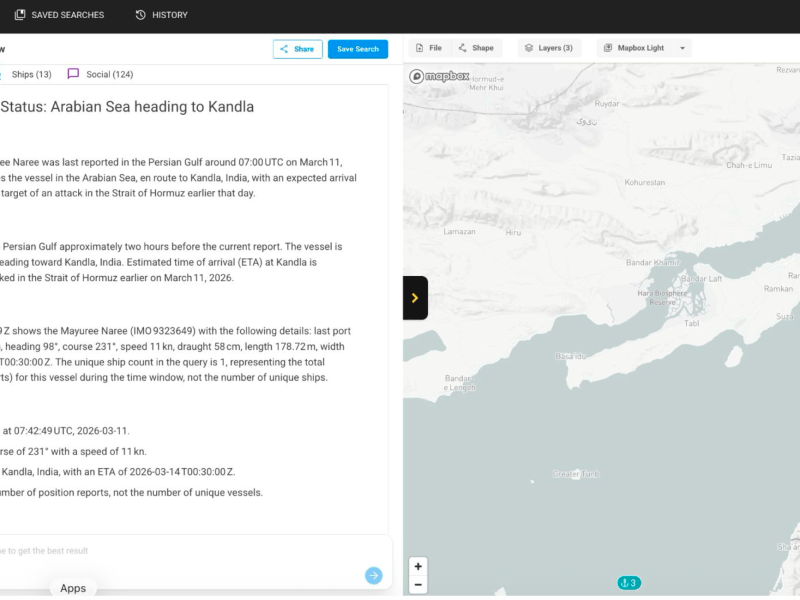This screenshot has width=800, height=600.
Task: Click the Social speech bubble icon
Action: (73, 74)
